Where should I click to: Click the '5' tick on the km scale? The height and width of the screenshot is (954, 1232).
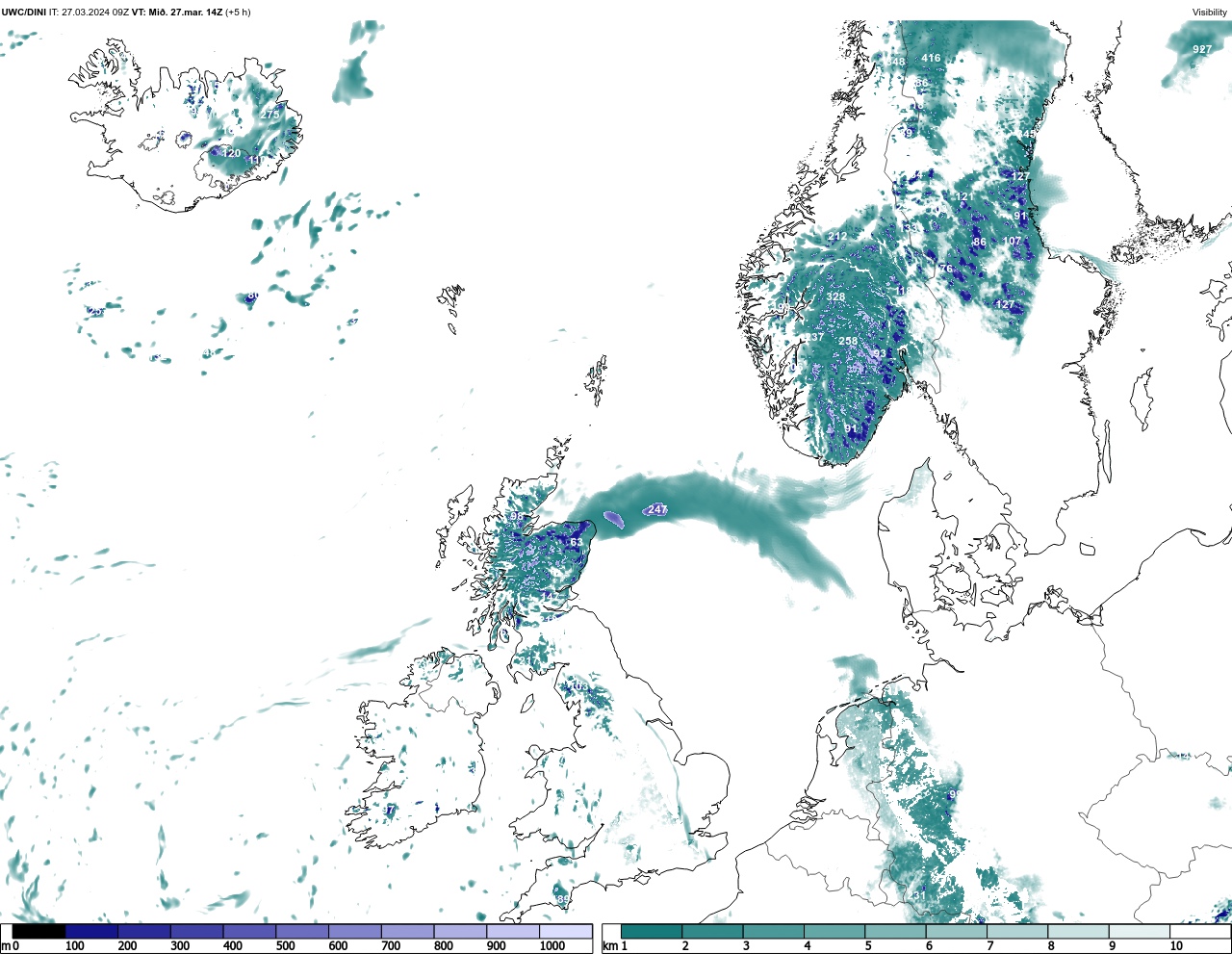(x=868, y=946)
